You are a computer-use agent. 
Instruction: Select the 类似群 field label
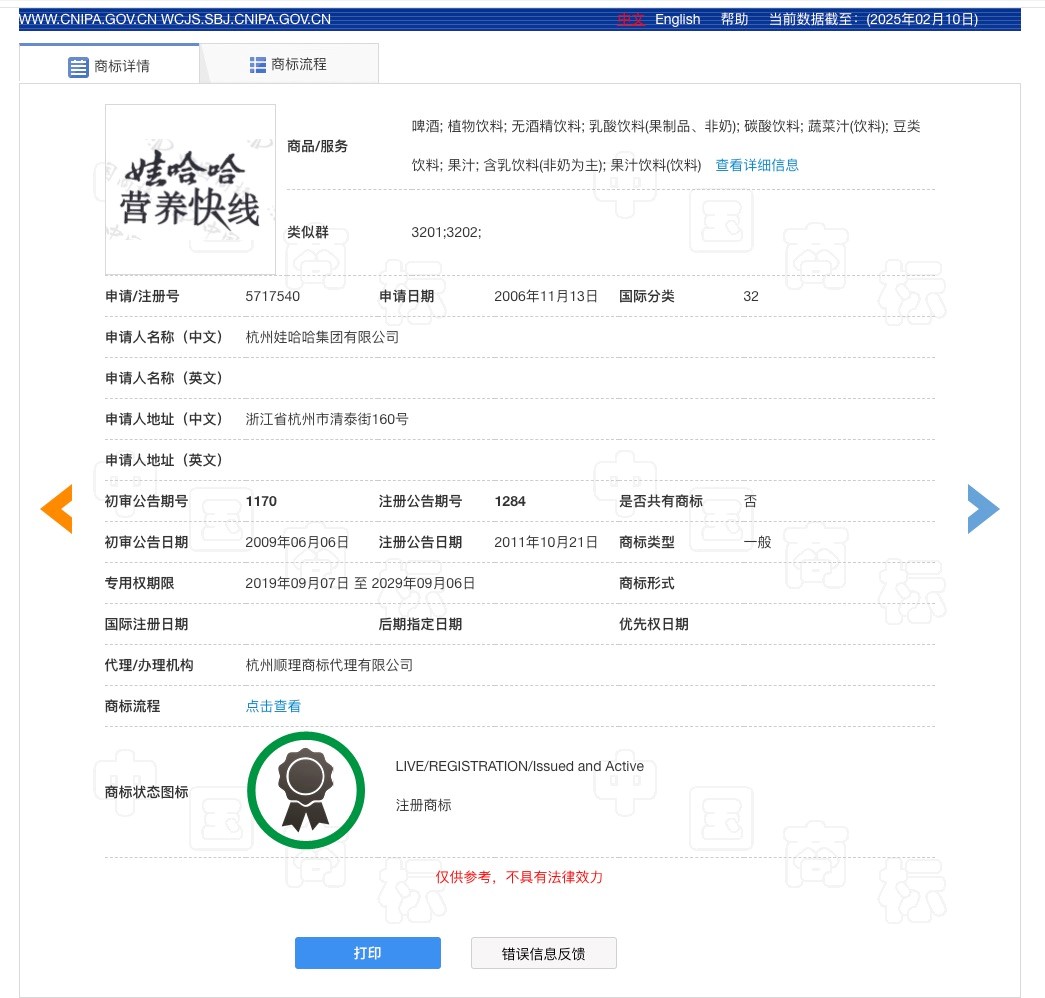click(x=308, y=232)
